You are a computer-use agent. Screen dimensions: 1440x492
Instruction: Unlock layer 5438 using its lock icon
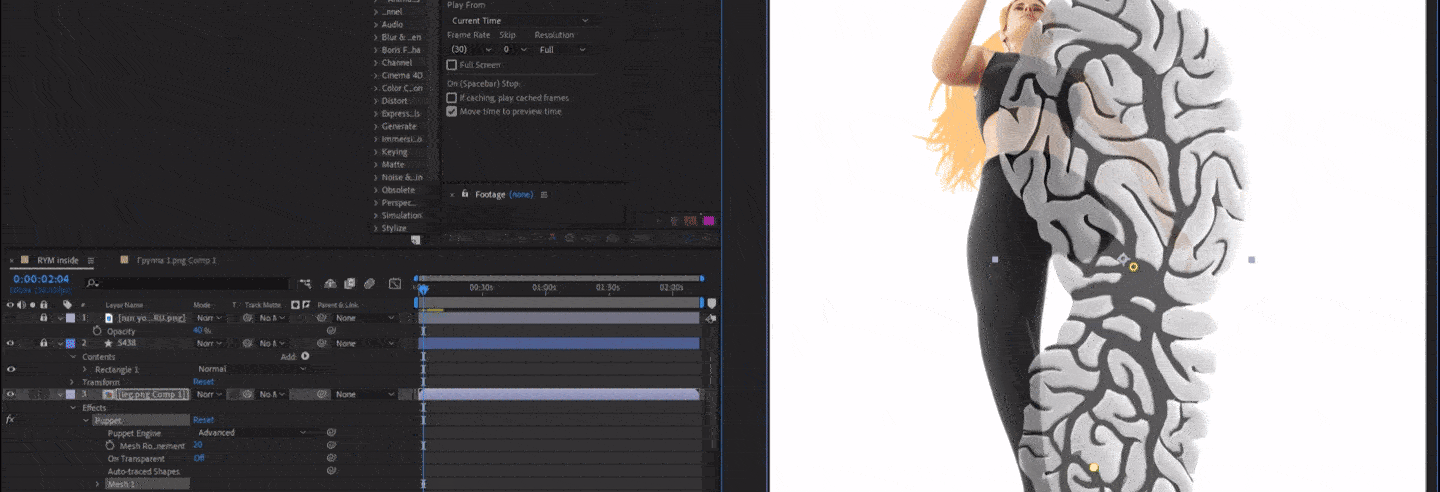tap(44, 343)
